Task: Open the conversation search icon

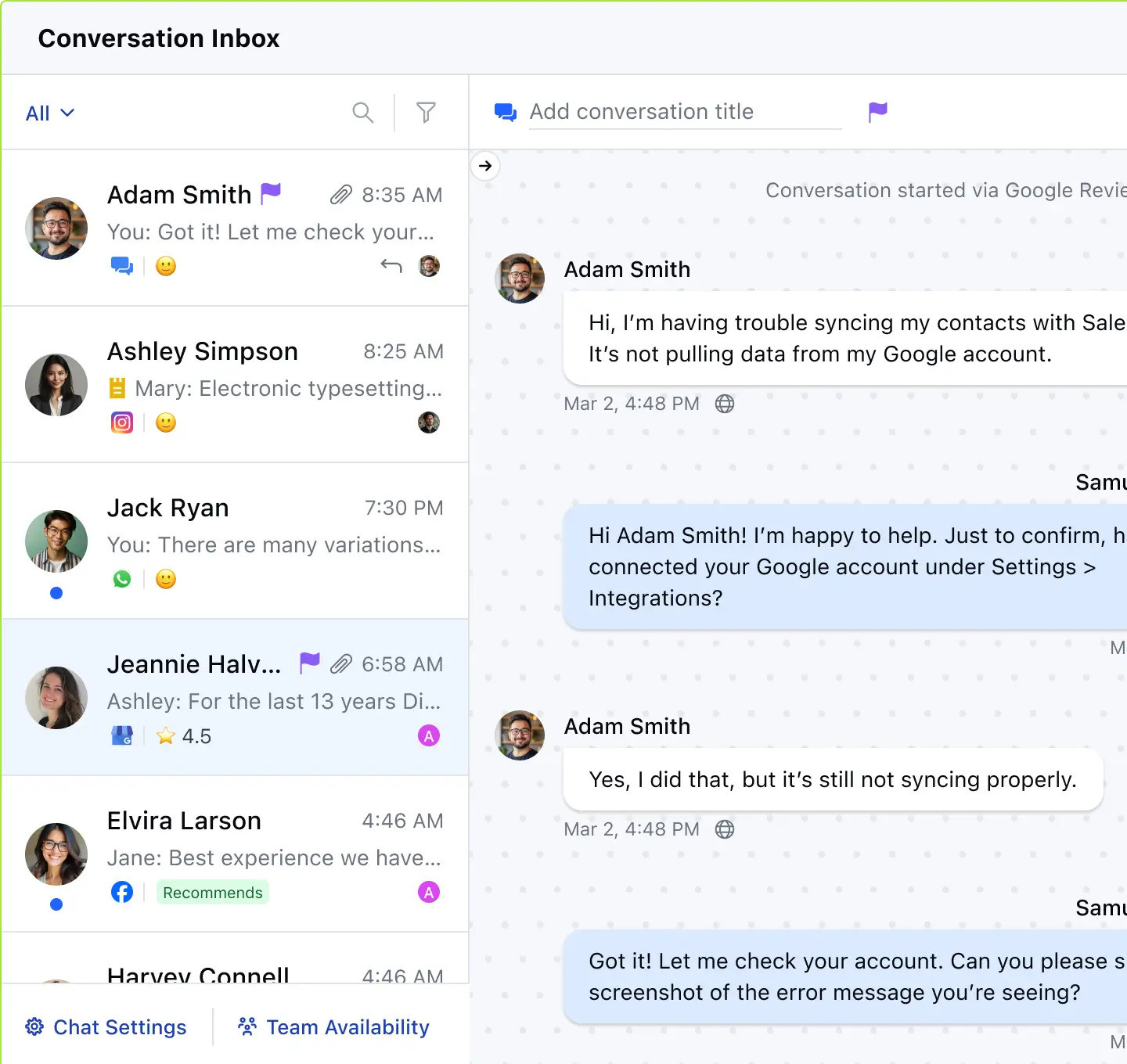Action: [x=362, y=113]
